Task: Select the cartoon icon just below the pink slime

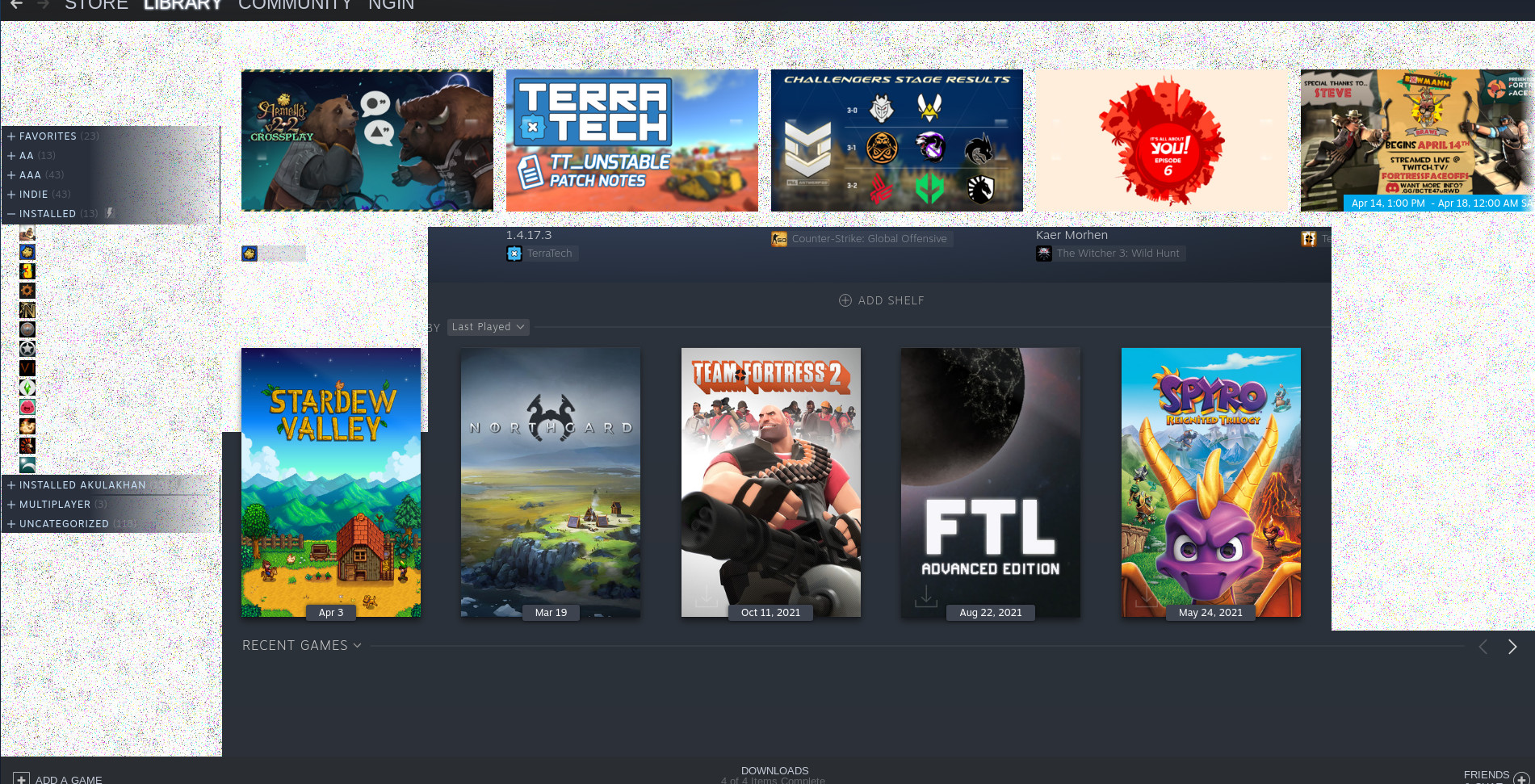Action: (27, 426)
